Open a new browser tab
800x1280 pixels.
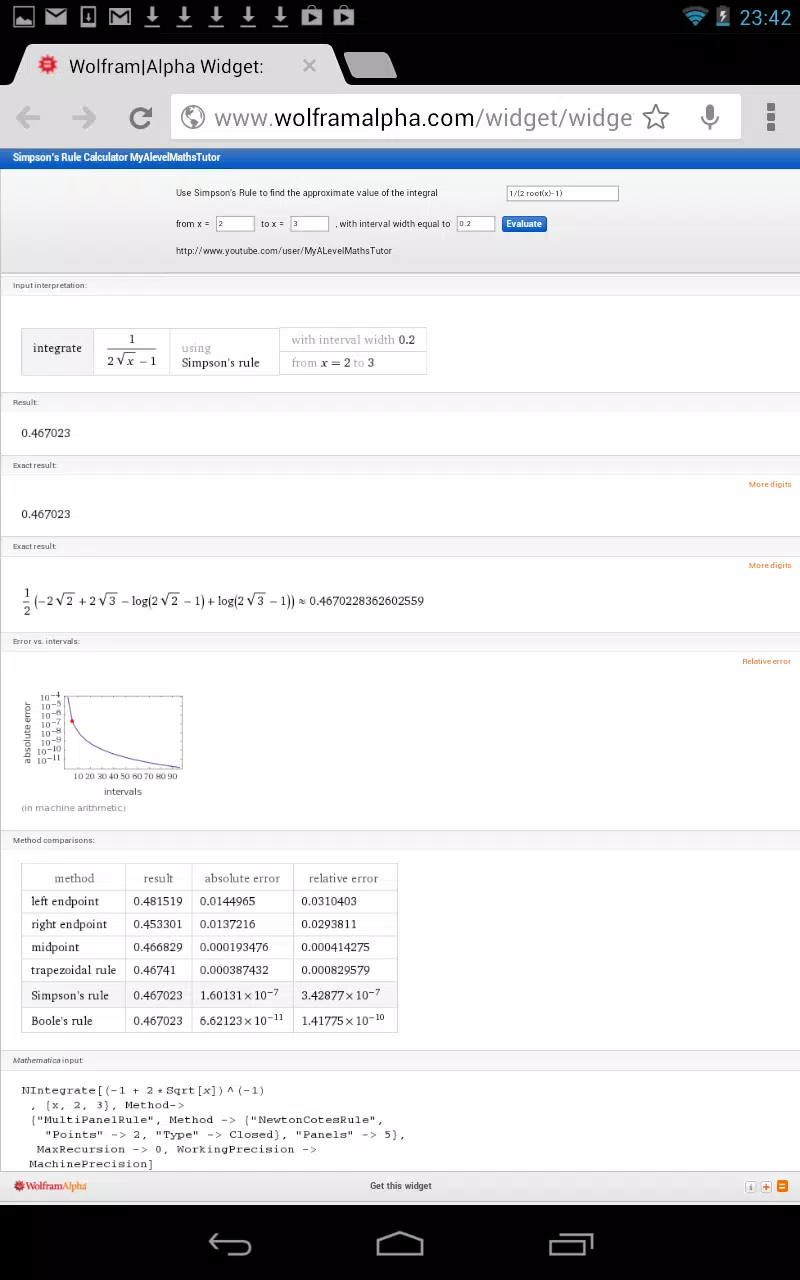pos(370,66)
